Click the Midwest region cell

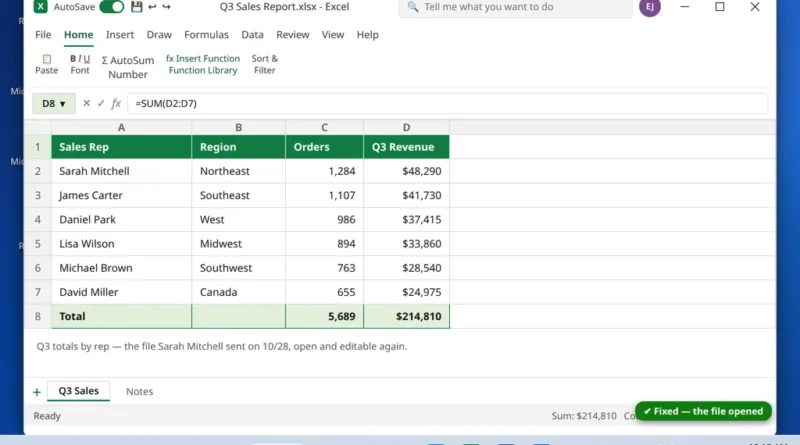(238, 244)
